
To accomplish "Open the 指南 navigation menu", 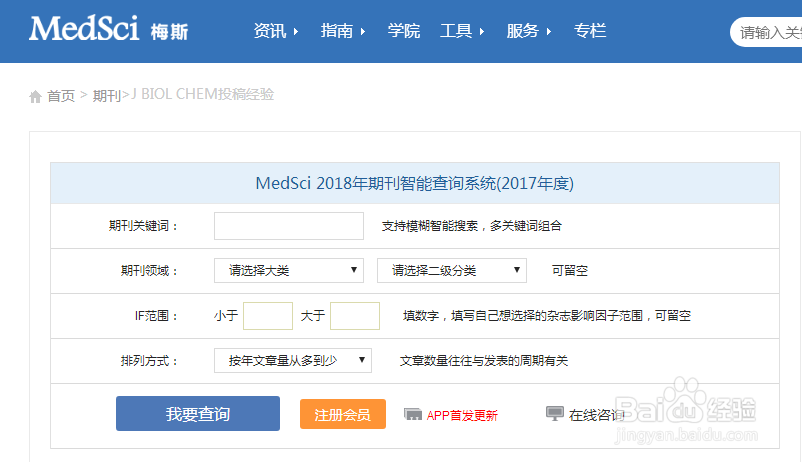I will [x=343, y=31].
